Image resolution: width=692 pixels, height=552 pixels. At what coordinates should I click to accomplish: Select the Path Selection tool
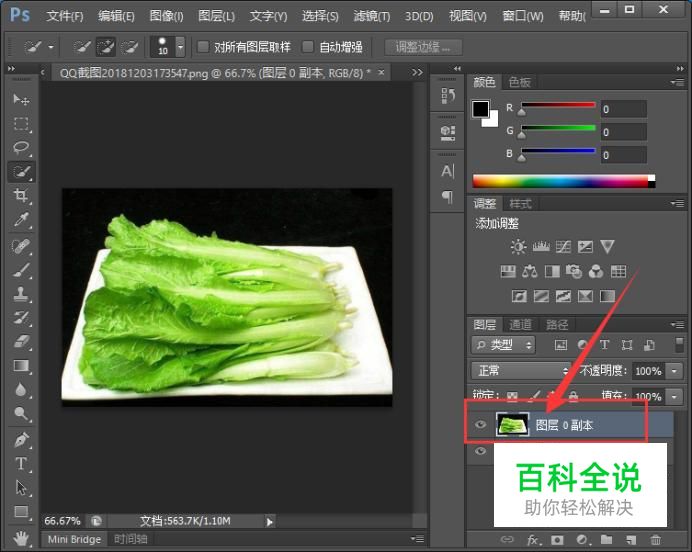point(21,488)
